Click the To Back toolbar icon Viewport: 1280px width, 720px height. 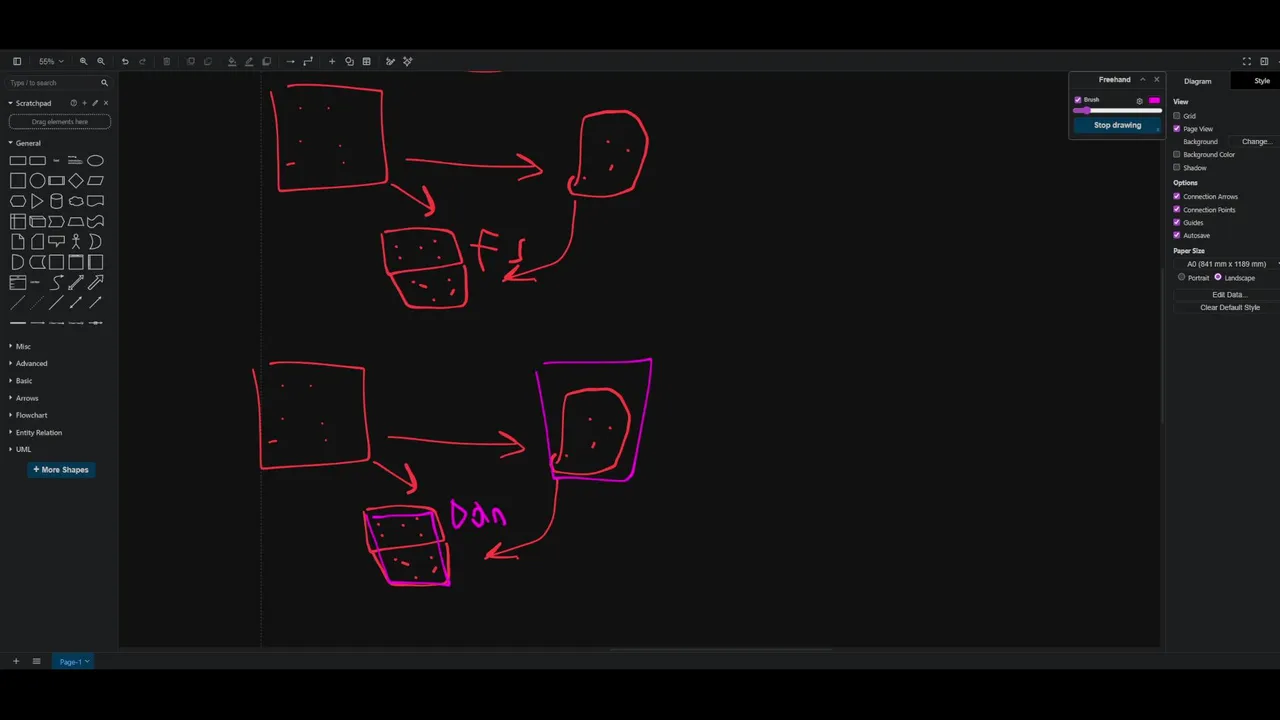tap(207, 61)
